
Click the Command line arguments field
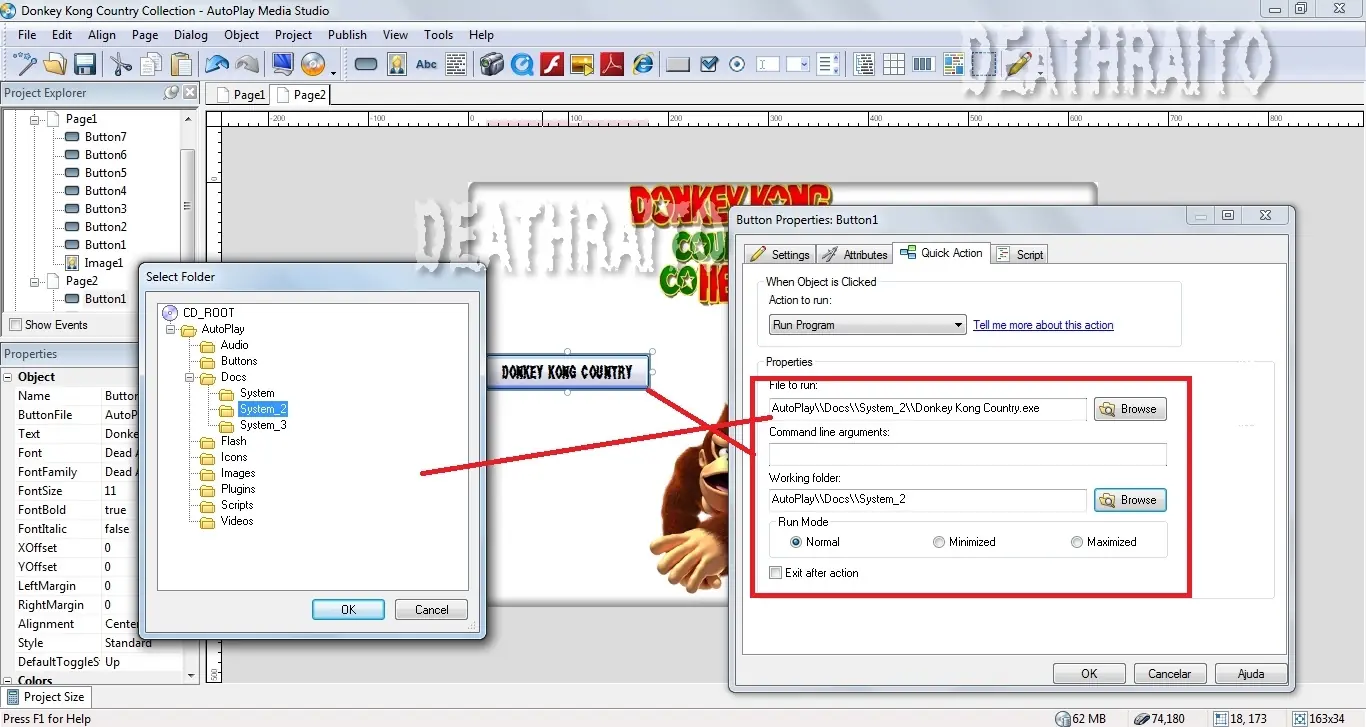click(x=967, y=454)
